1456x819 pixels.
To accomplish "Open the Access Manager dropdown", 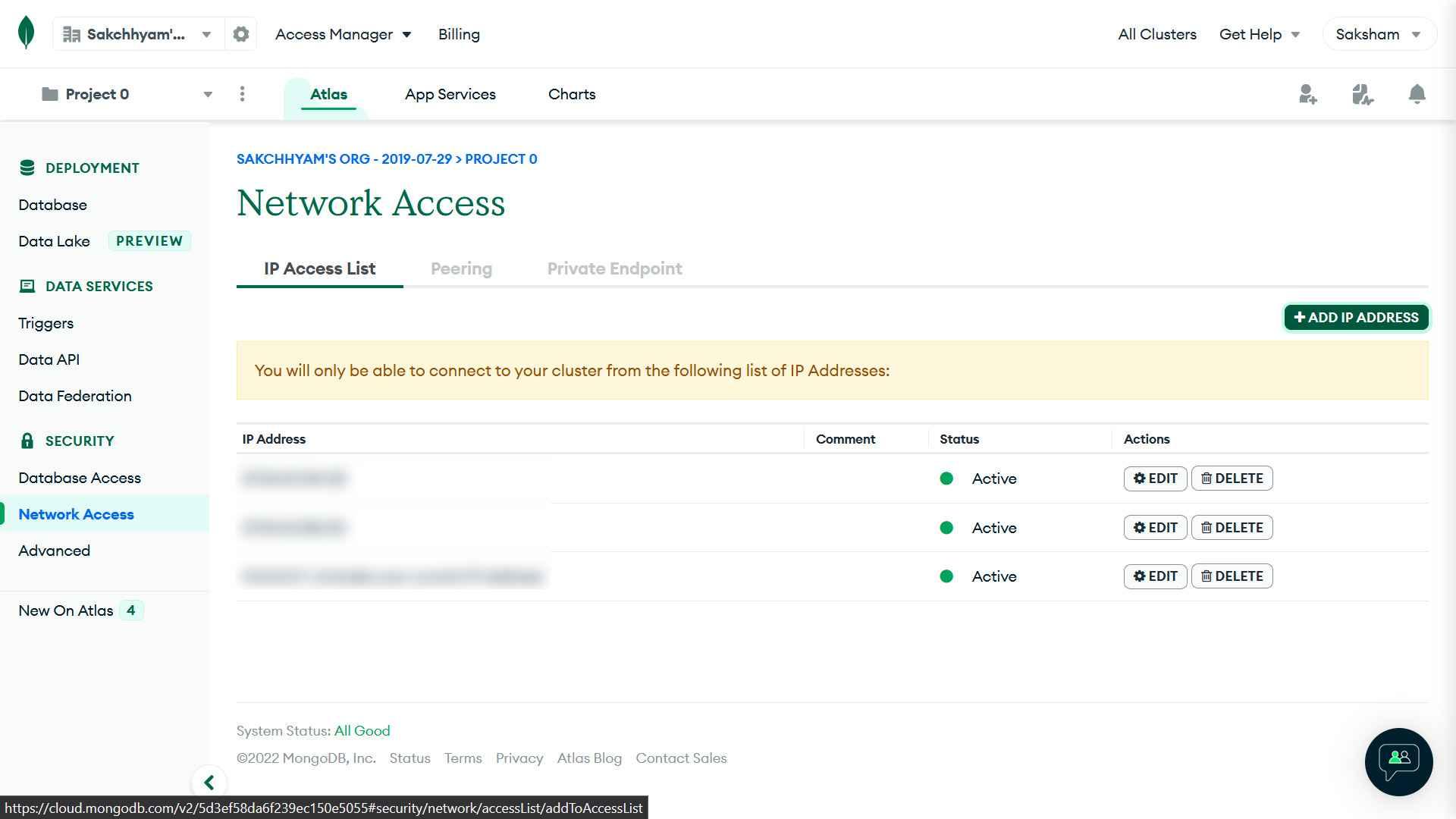I will (343, 34).
